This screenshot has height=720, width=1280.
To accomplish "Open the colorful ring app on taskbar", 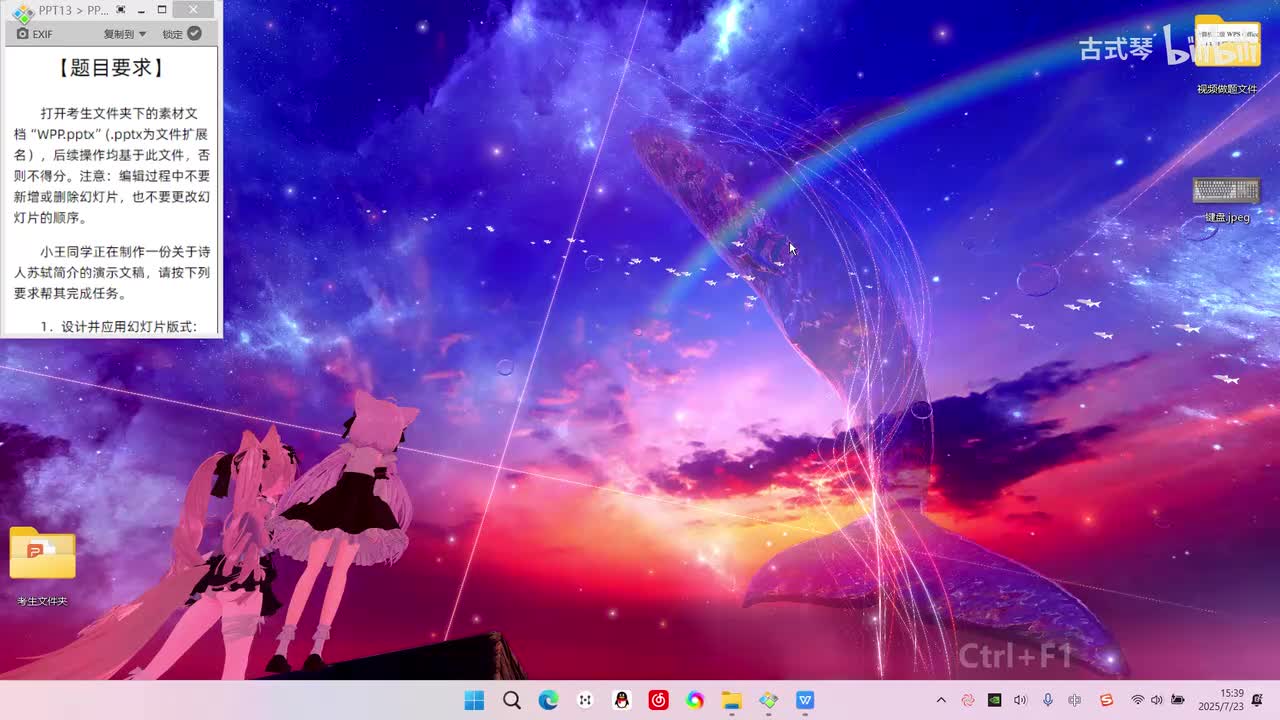I will pyautogui.click(x=695, y=700).
